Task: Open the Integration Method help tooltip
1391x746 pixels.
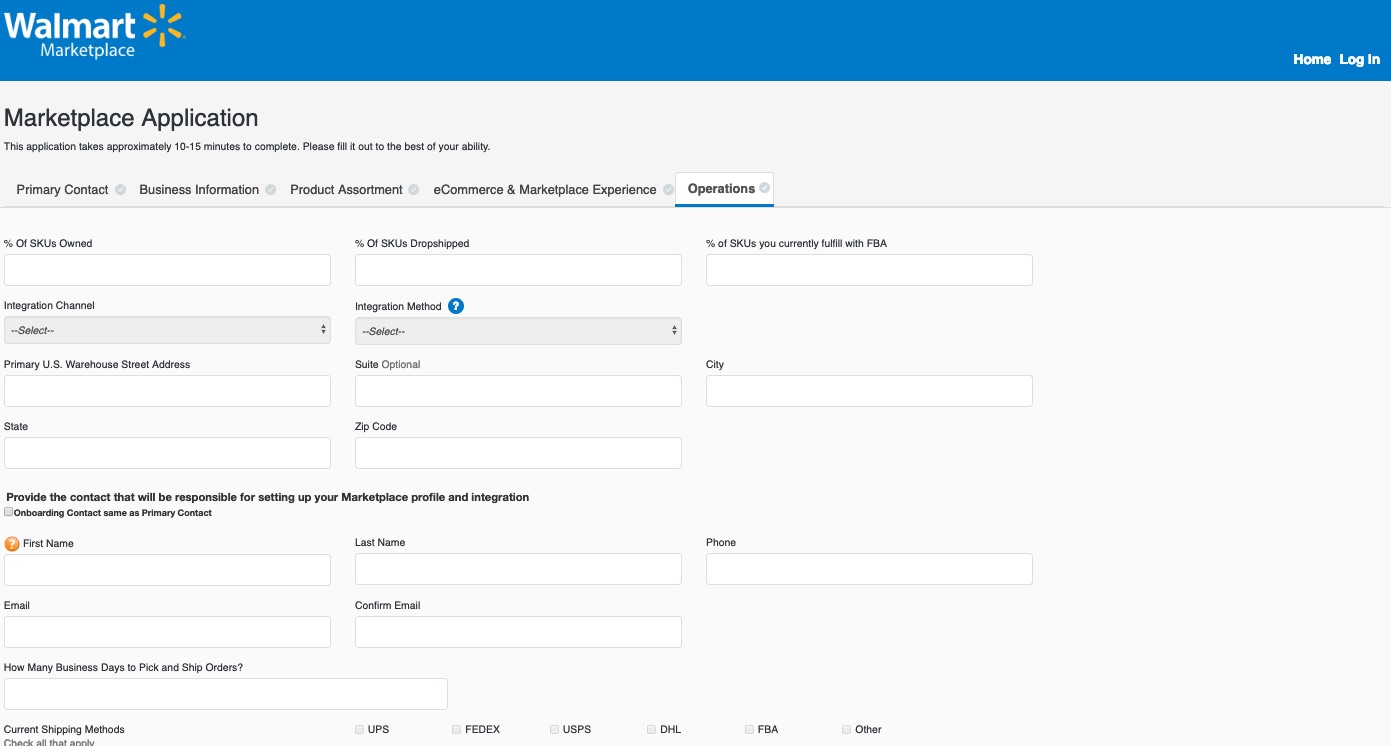Action: click(456, 305)
